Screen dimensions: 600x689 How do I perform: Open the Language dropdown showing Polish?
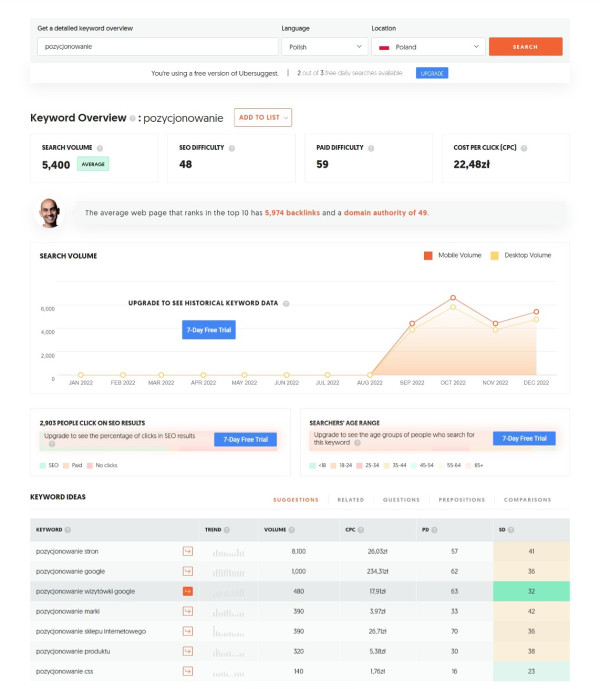pos(324,47)
